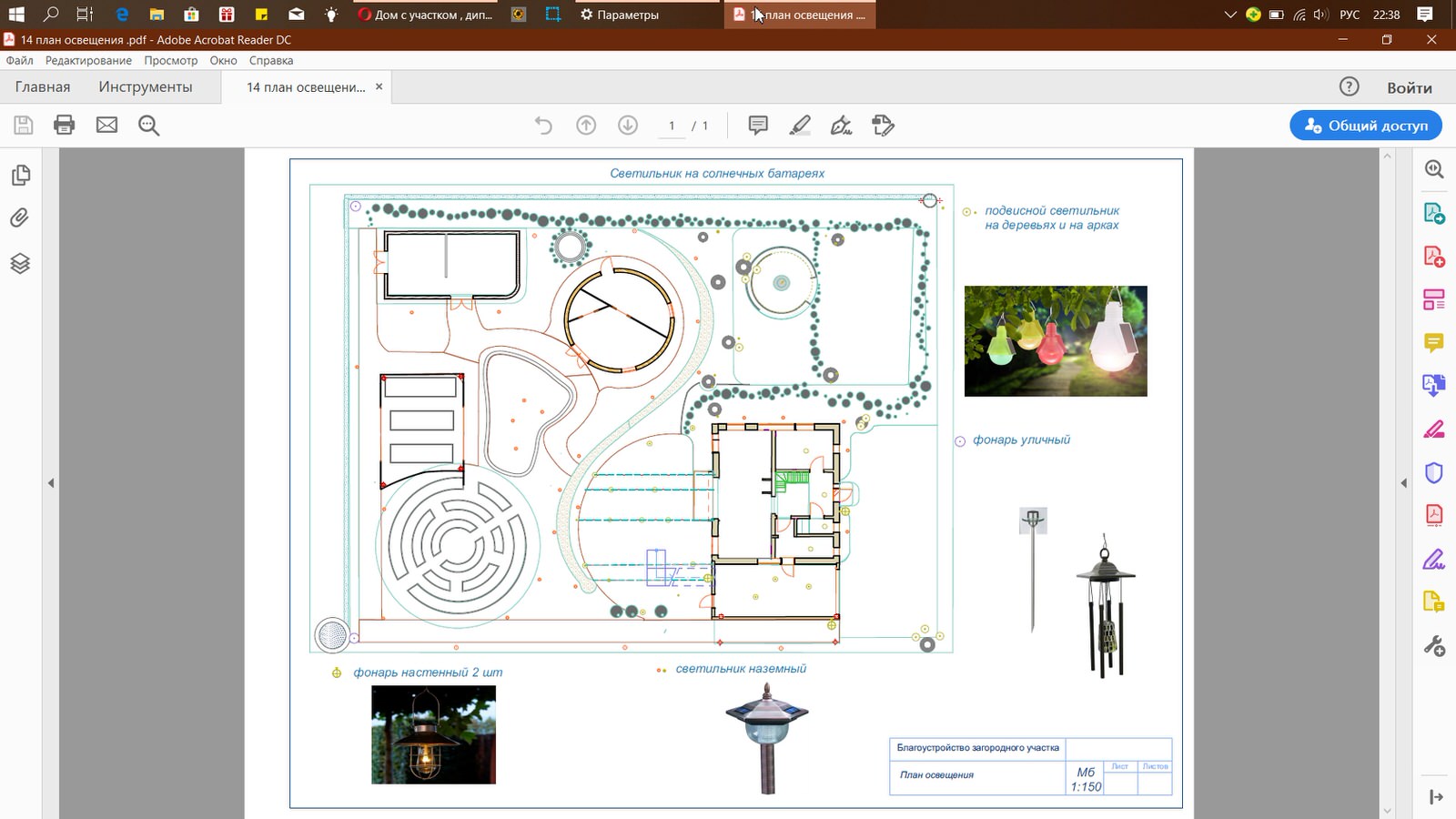Click the Send file by email icon
Viewport: 1456px width, 819px height.
pos(106,126)
